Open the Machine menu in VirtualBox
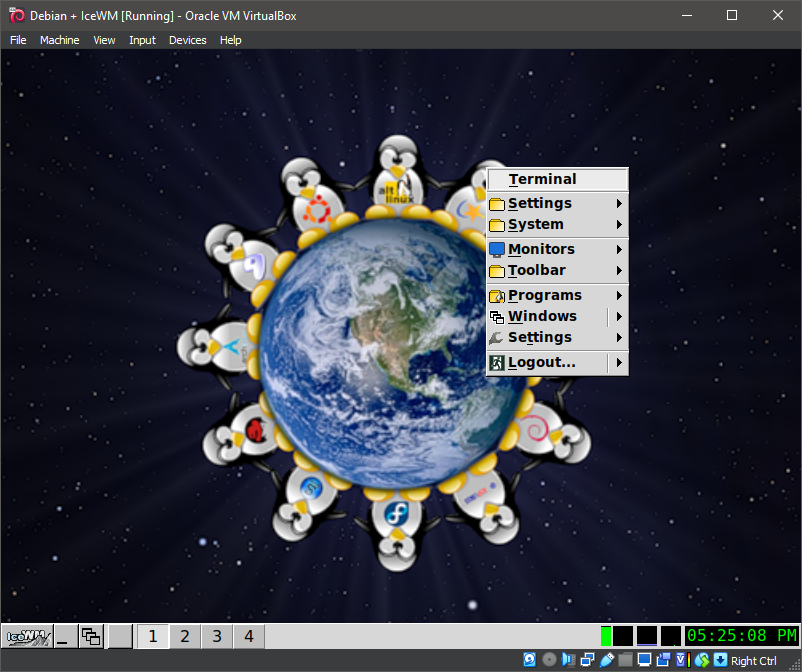Screen dimensions: 802x672 tap(59, 40)
